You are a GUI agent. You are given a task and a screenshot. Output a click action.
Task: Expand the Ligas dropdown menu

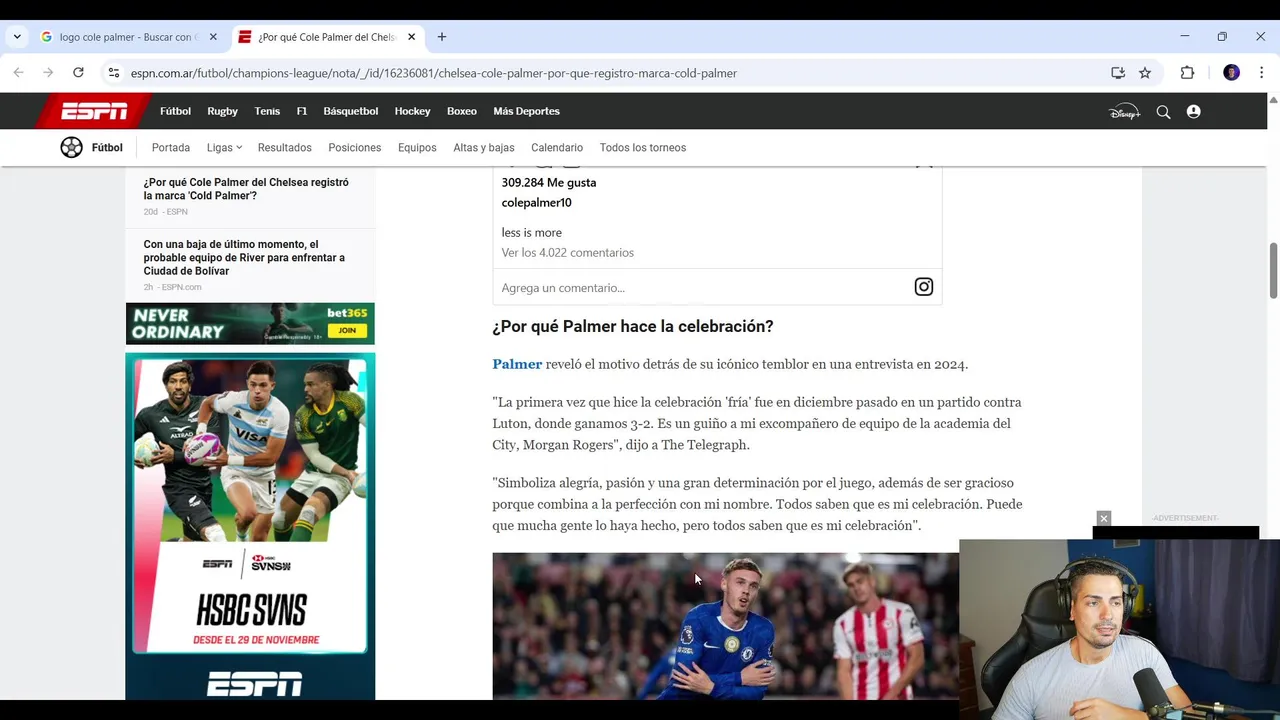click(x=224, y=147)
